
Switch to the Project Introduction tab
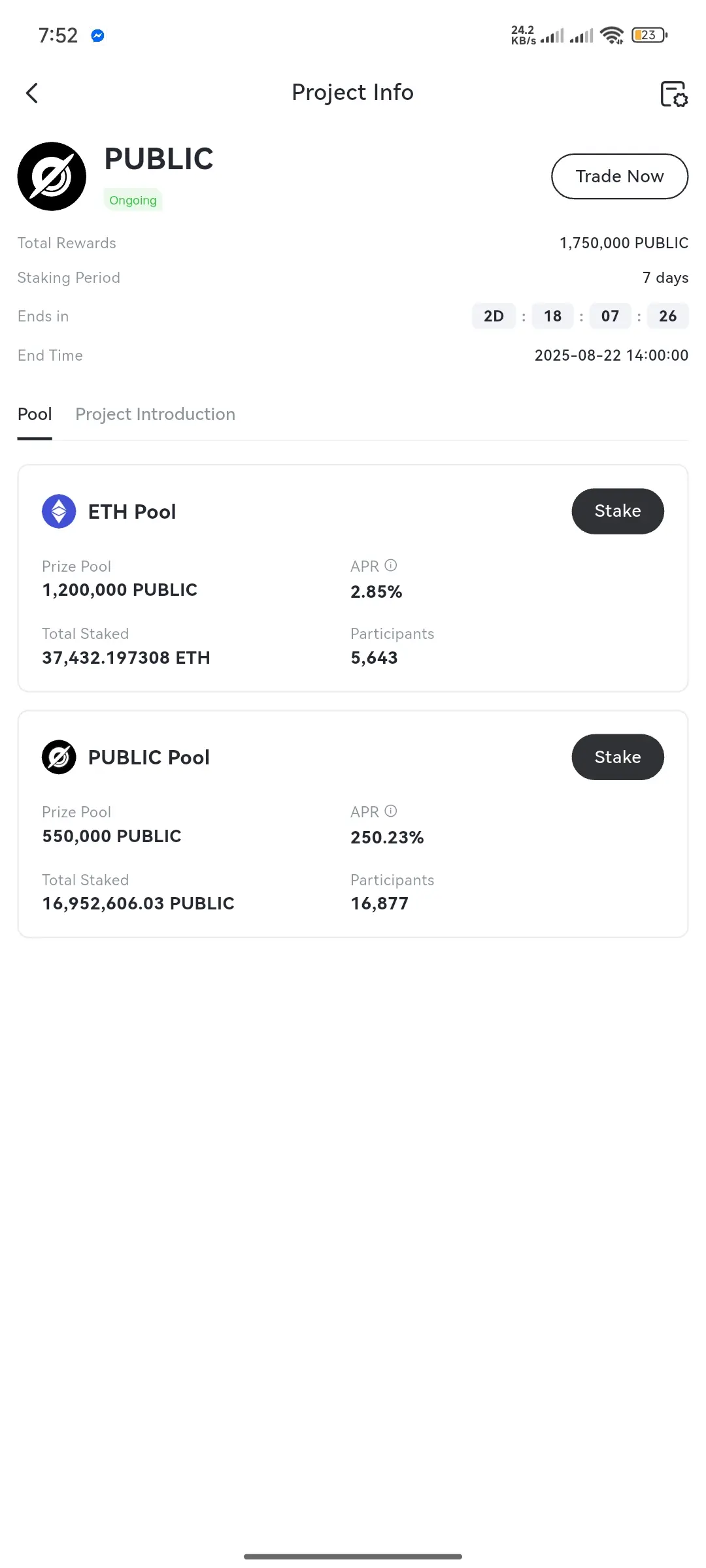click(x=156, y=414)
